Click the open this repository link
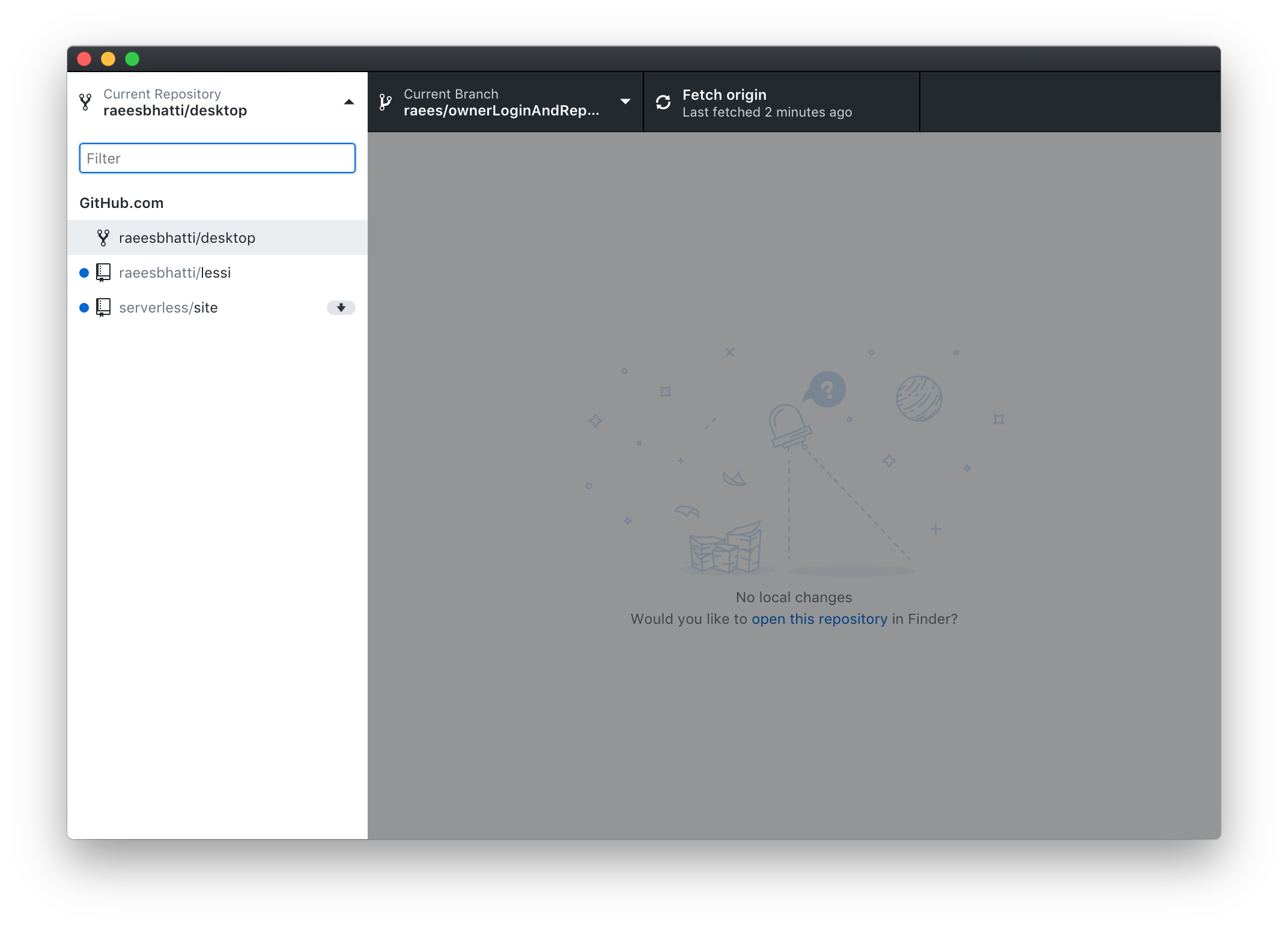Viewport: 1288px width, 928px height. (820, 618)
